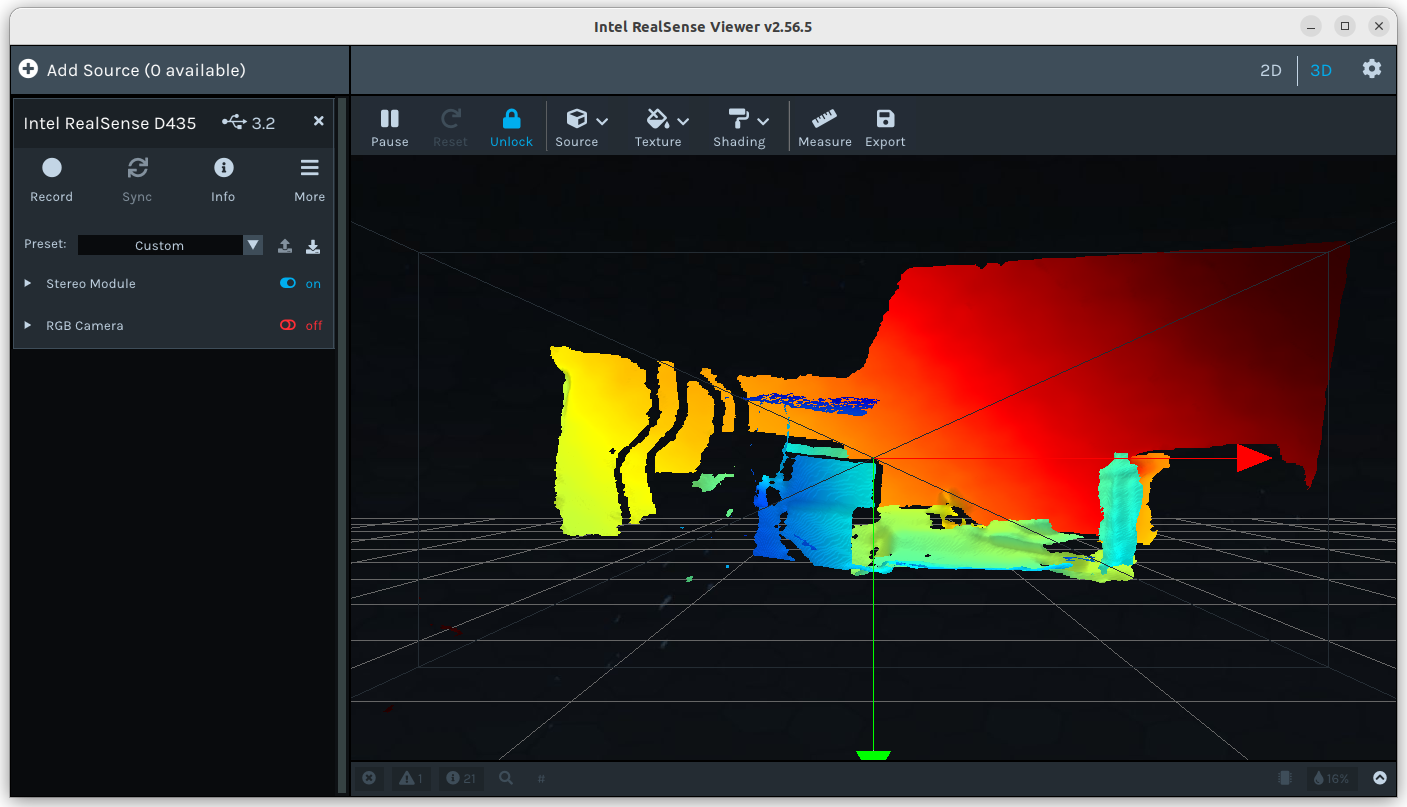Click the red X-axis arrow in viewport
The image size is (1407, 807).
pos(1254,458)
